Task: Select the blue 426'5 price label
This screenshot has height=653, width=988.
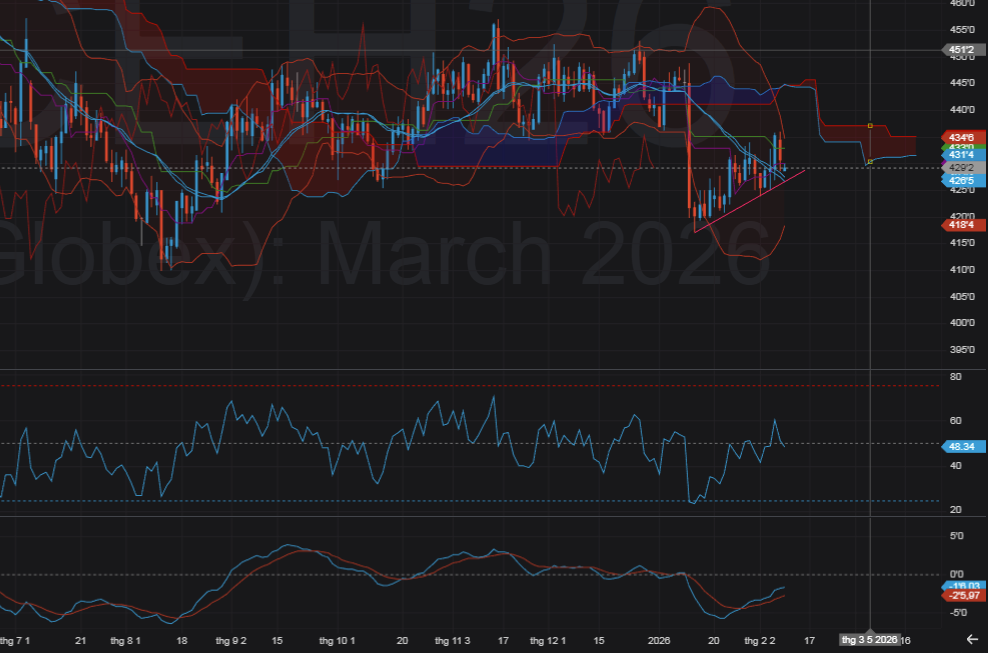Action: (x=964, y=180)
